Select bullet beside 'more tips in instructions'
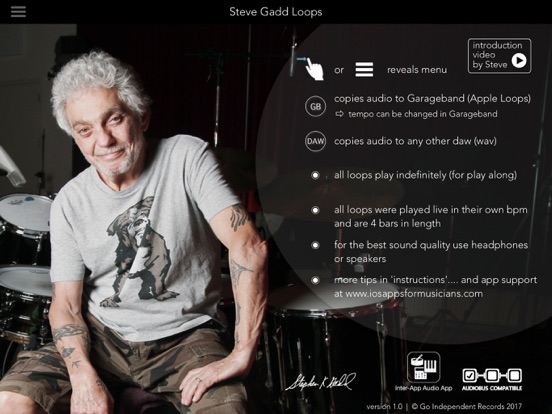Image resolution: width=552 pixels, height=414 pixels. tap(315, 280)
